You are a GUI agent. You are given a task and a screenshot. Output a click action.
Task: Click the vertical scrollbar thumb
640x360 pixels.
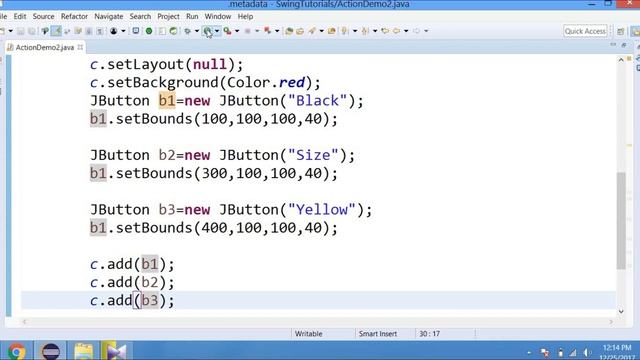click(x=621, y=220)
